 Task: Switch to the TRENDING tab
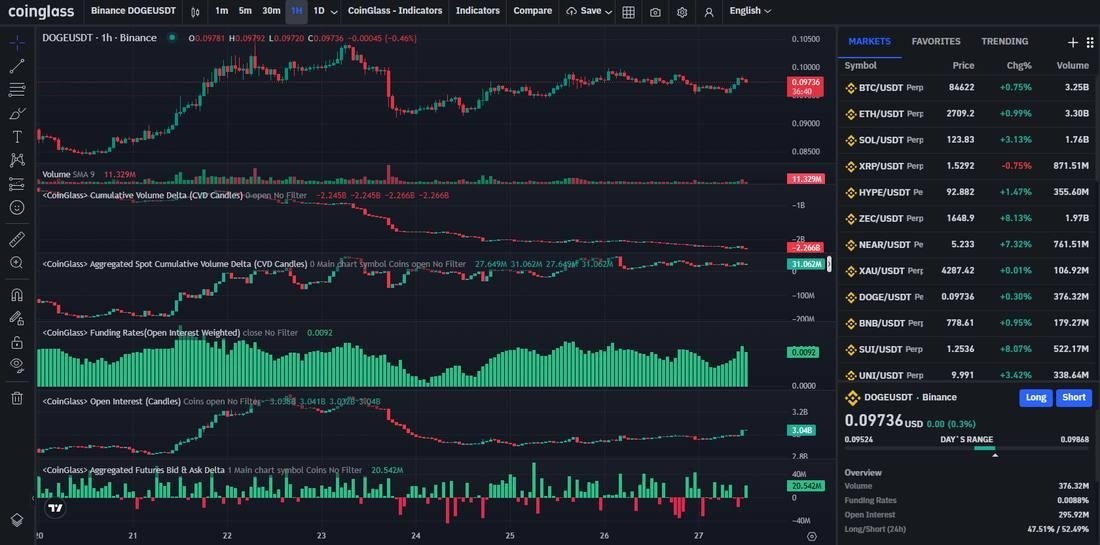[1005, 41]
